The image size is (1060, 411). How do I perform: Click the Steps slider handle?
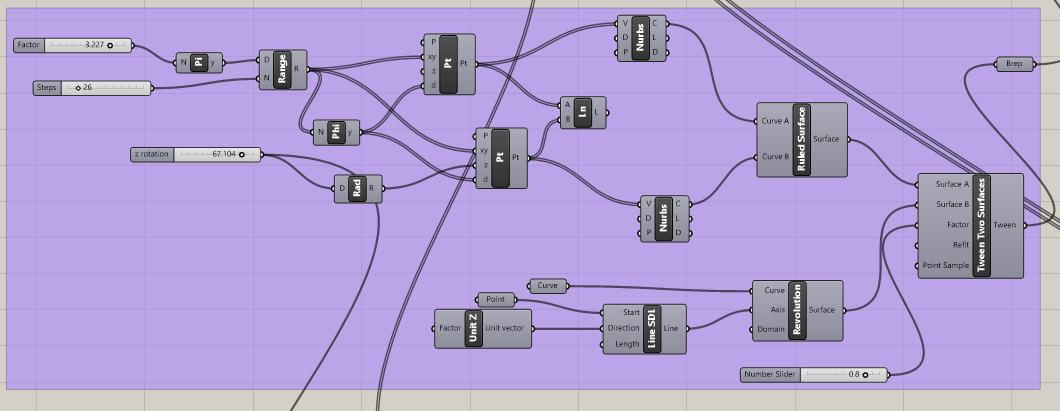click(78, 88)
